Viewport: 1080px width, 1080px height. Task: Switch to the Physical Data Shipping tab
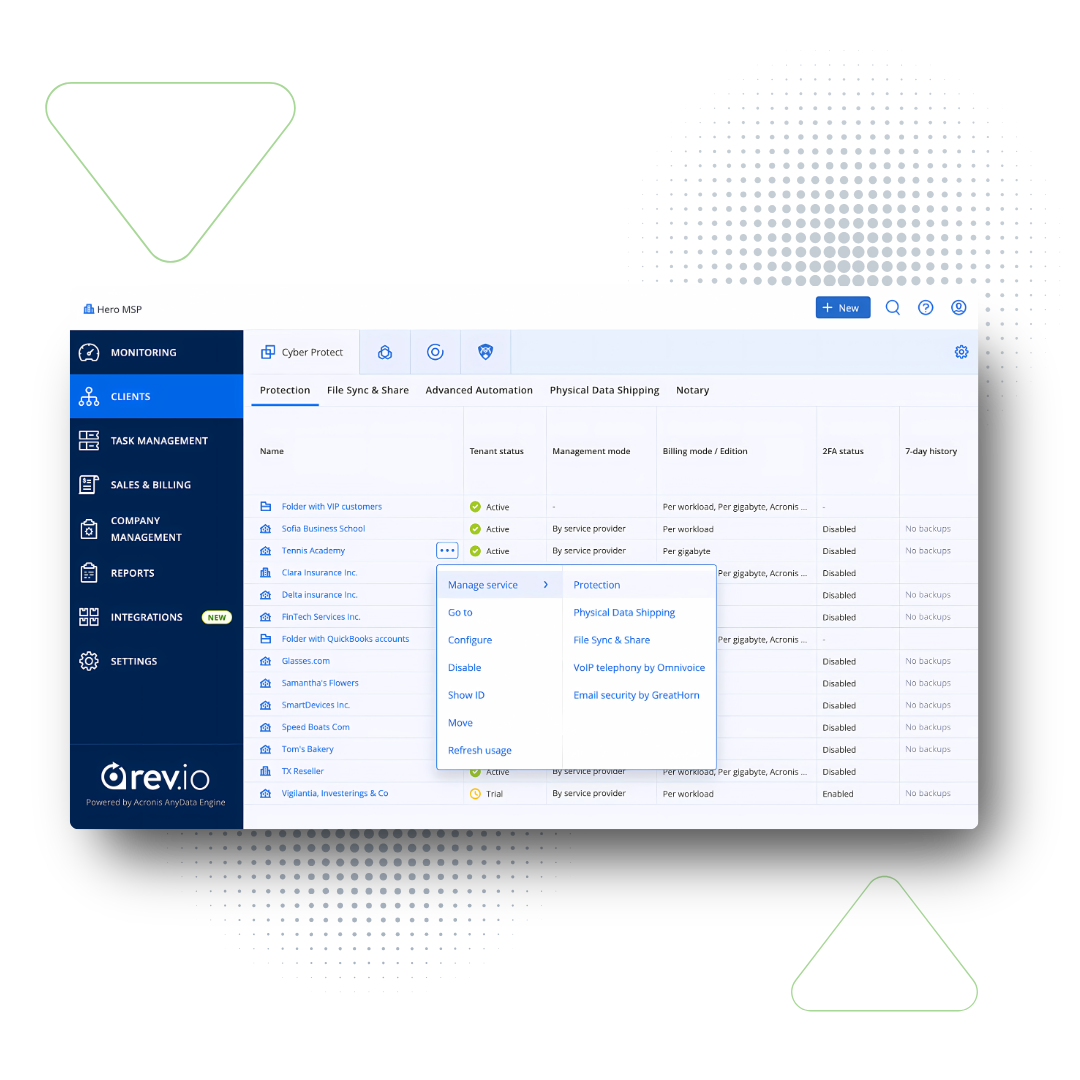pyautogui.click(x=604, y=390)
